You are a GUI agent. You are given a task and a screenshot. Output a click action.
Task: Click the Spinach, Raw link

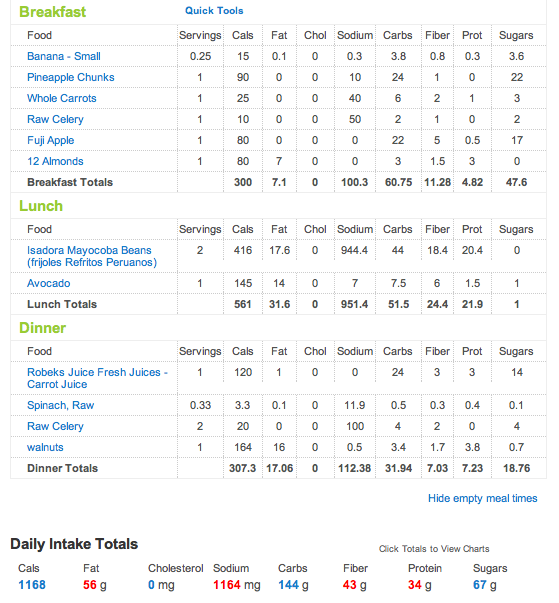[x=60, y=405]
